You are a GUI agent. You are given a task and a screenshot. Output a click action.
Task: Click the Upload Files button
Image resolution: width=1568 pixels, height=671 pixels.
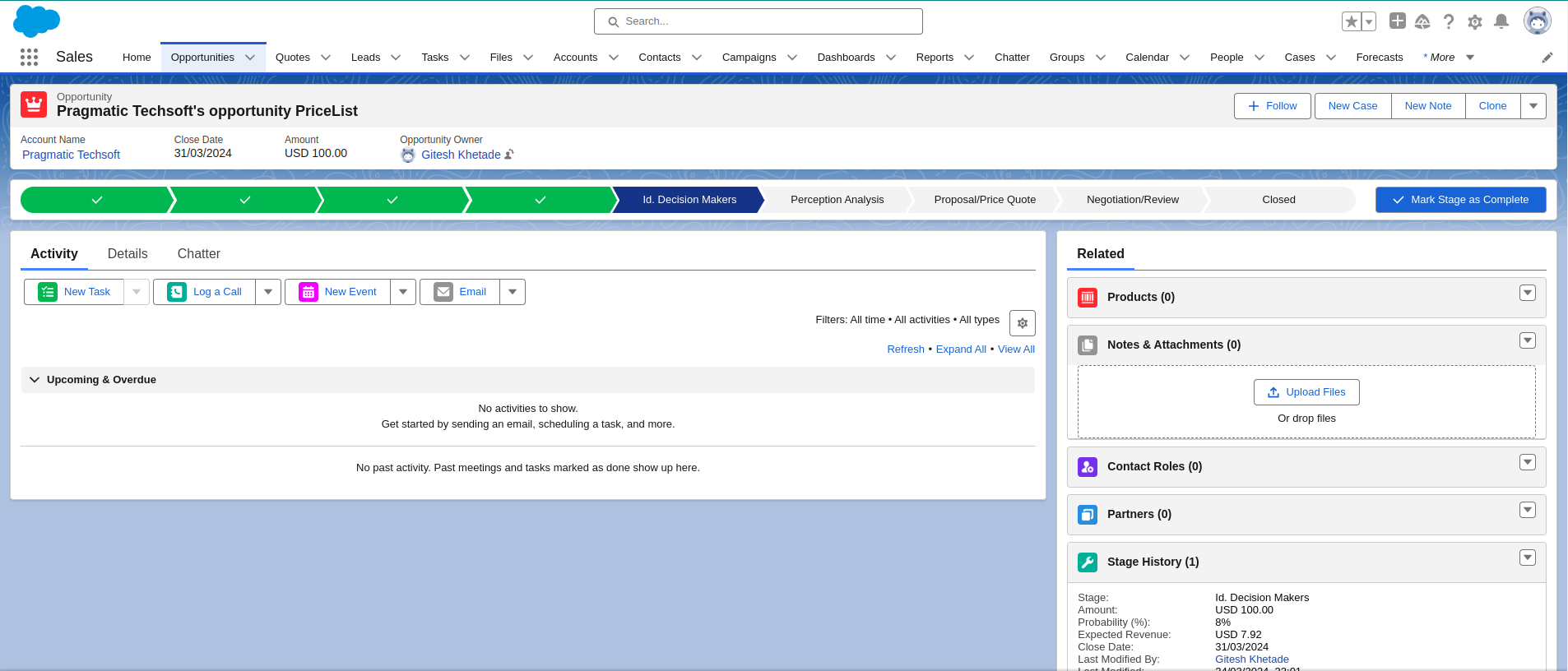click(1306, 392)
